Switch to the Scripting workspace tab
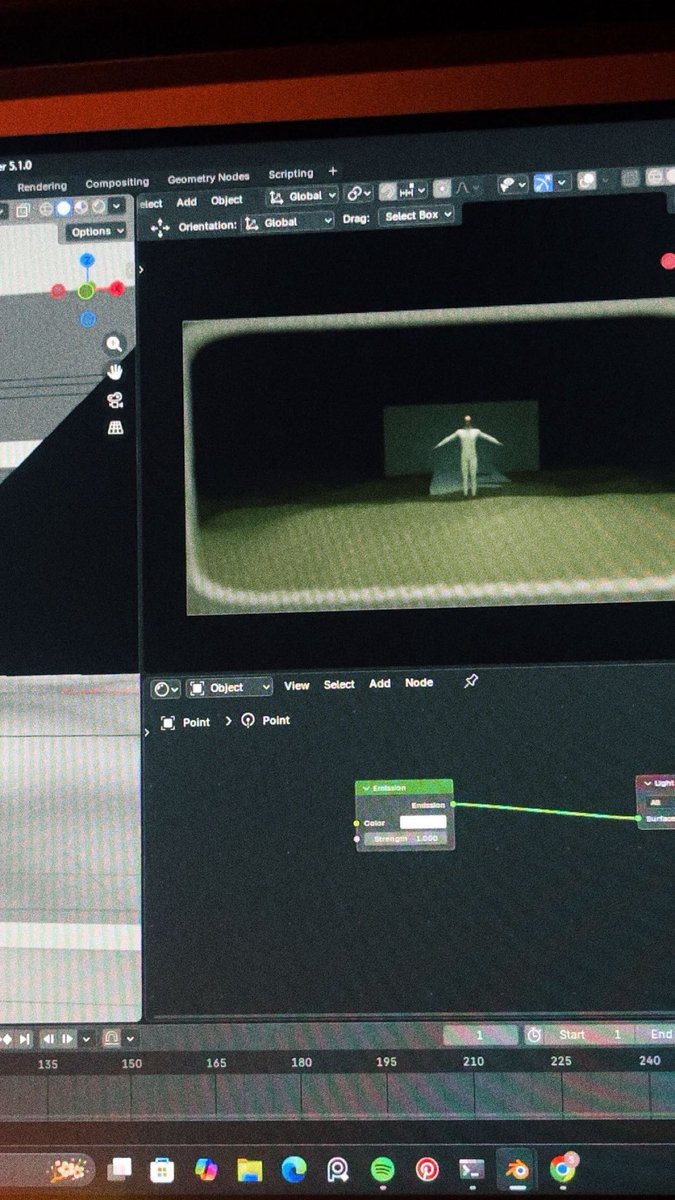675x1200 pixels. tap(290, 174)
